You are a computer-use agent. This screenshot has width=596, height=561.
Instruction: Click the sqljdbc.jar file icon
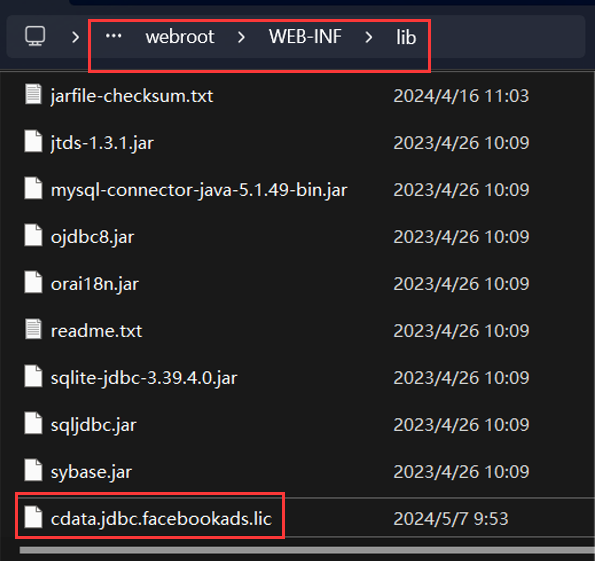33,423
